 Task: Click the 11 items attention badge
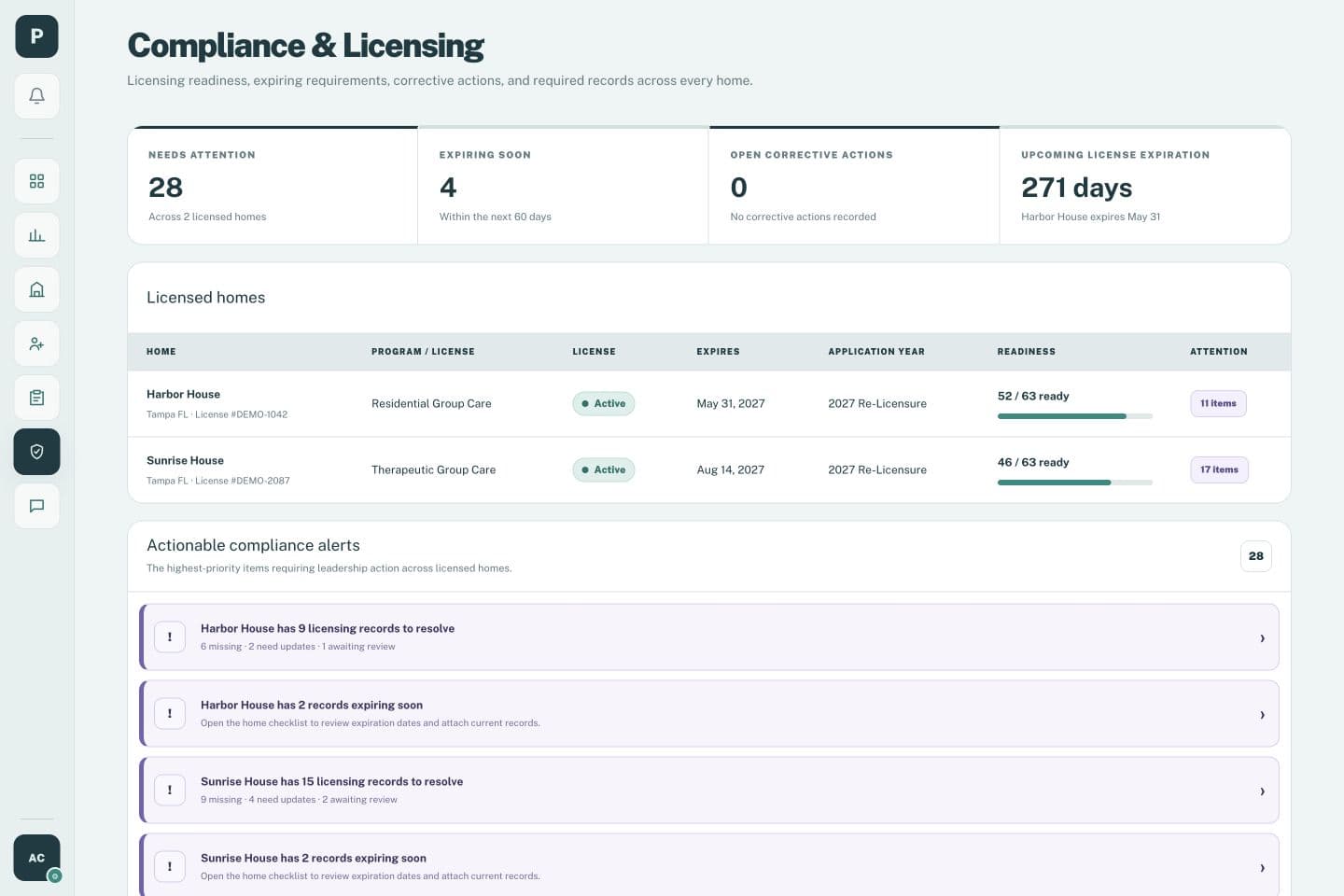click(1218, 403)
